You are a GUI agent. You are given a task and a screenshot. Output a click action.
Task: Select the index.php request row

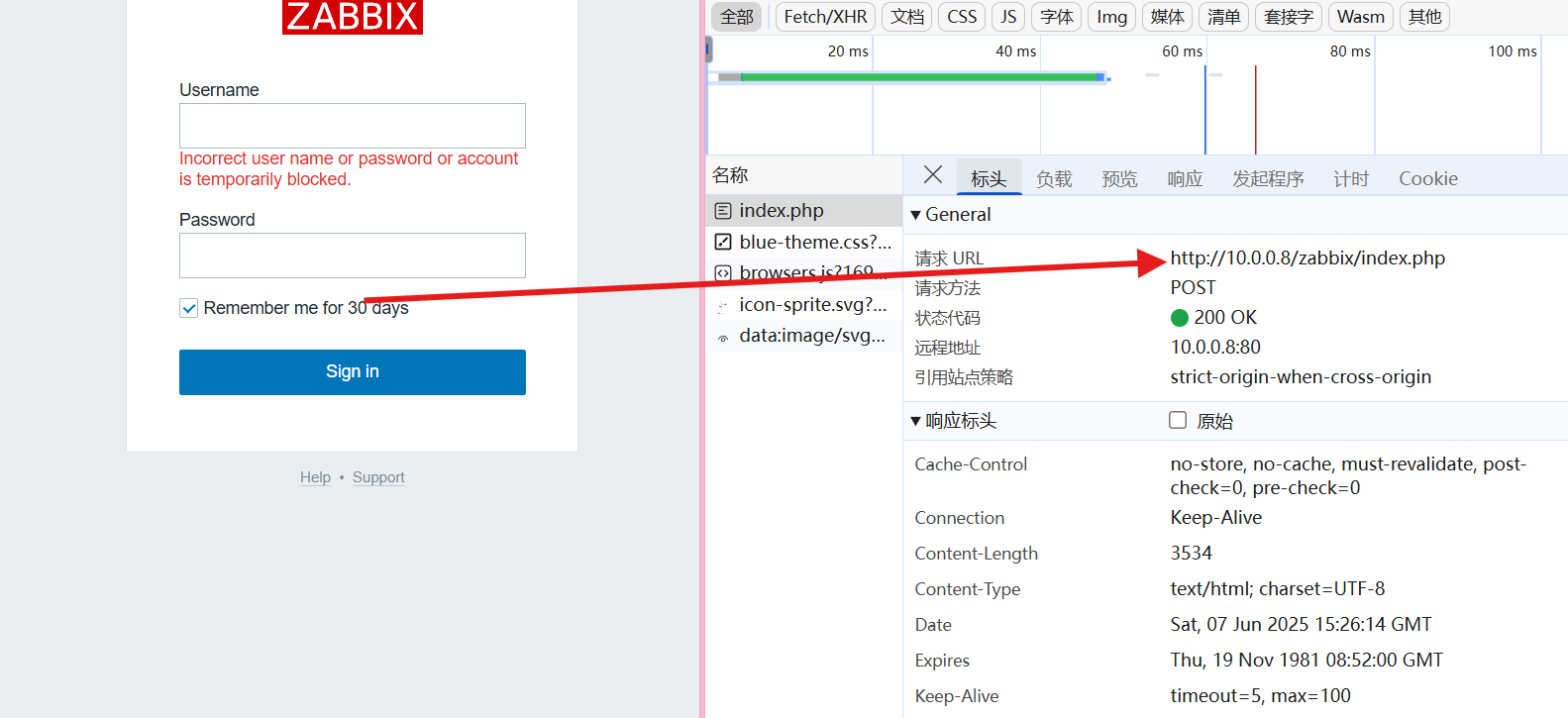point(804,211)
